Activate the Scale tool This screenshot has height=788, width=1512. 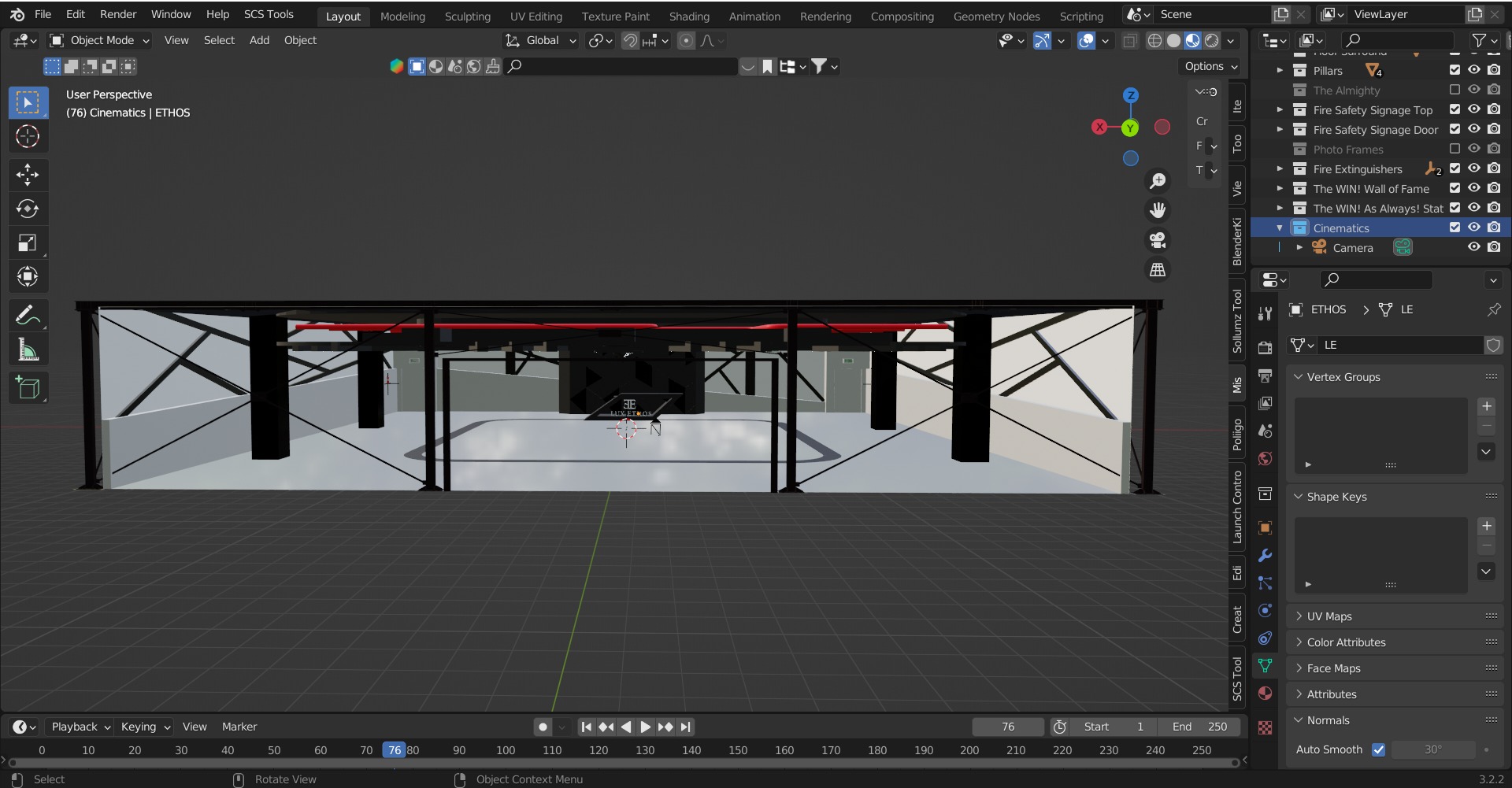click(x=28, y=242)
